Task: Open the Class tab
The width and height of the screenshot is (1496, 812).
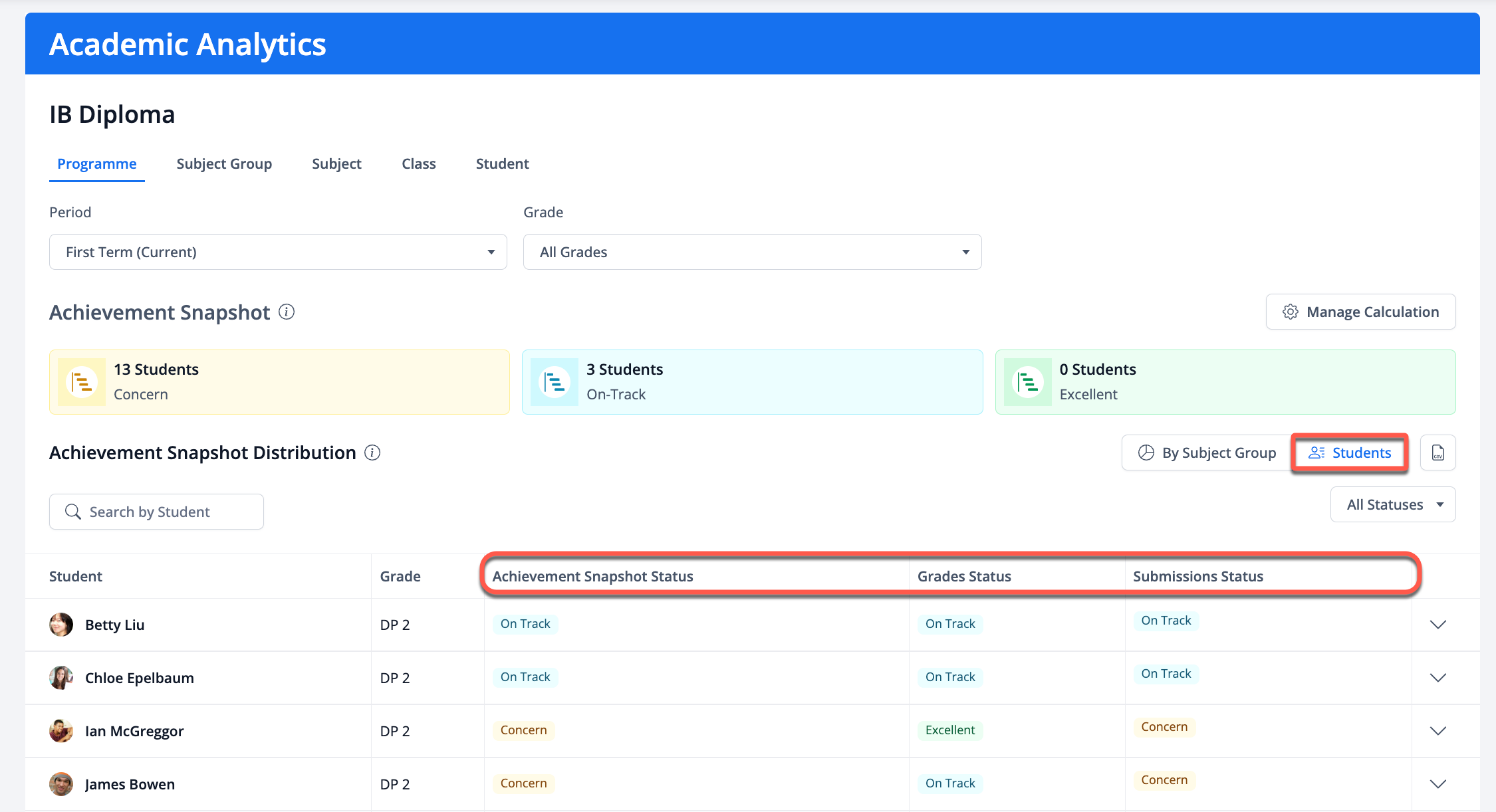Action: pyautogui.click(x=418, y=163)
